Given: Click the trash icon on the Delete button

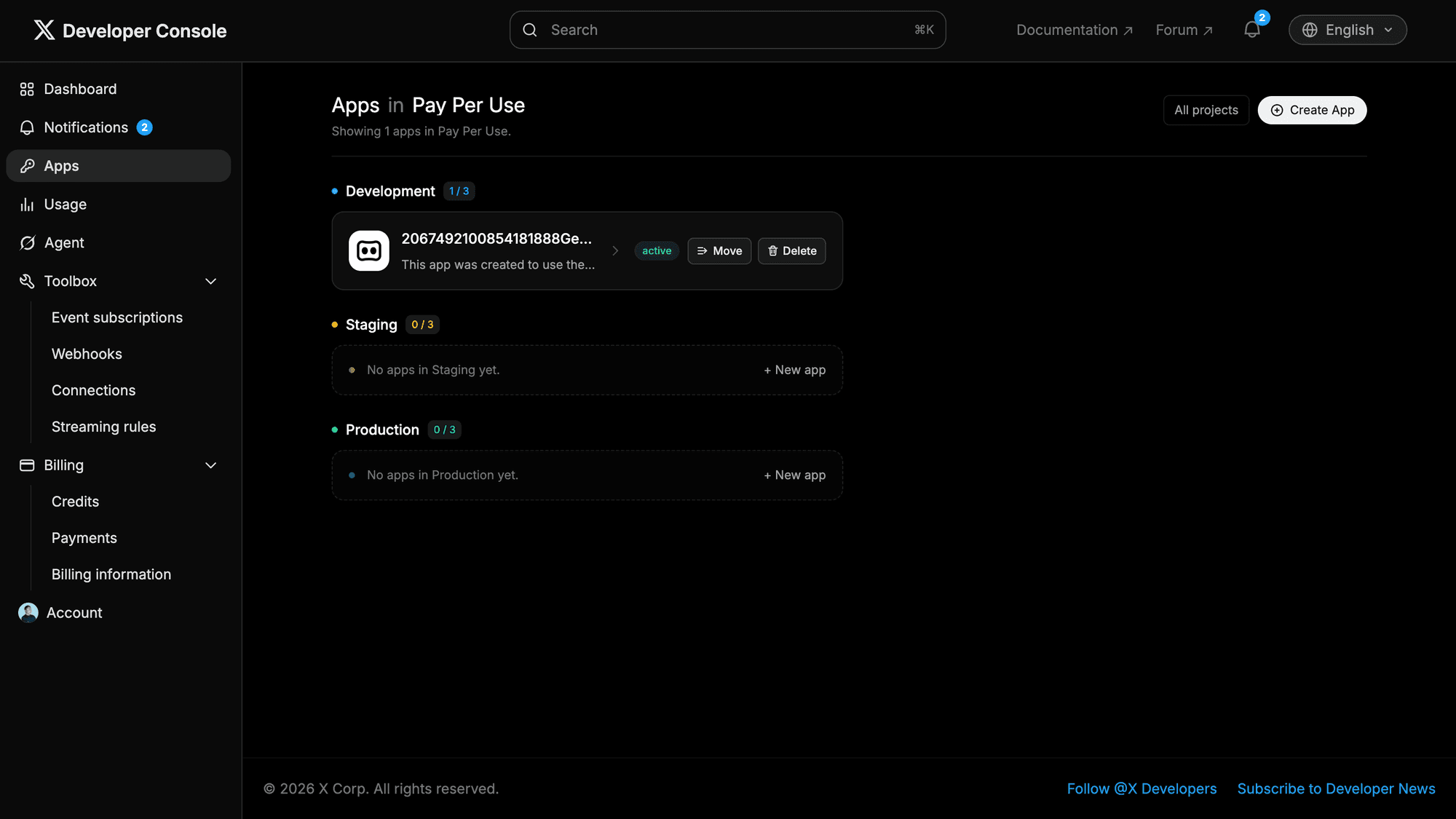Looking at the screenshot, I should click(773, 250).
